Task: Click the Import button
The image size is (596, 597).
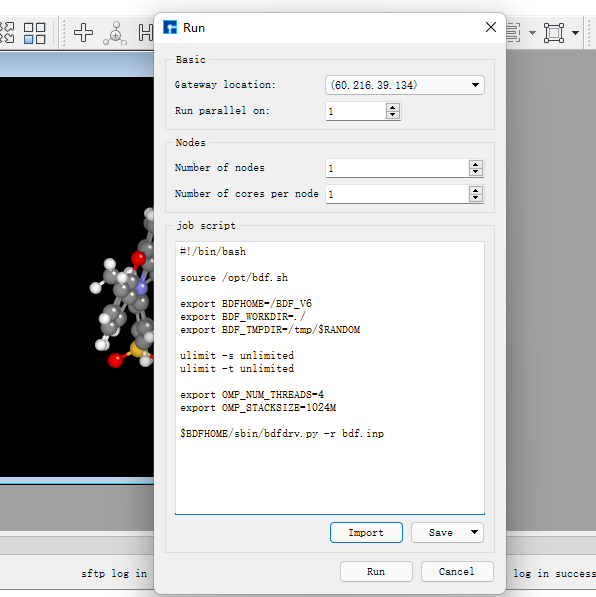Action: pos(366,532)
